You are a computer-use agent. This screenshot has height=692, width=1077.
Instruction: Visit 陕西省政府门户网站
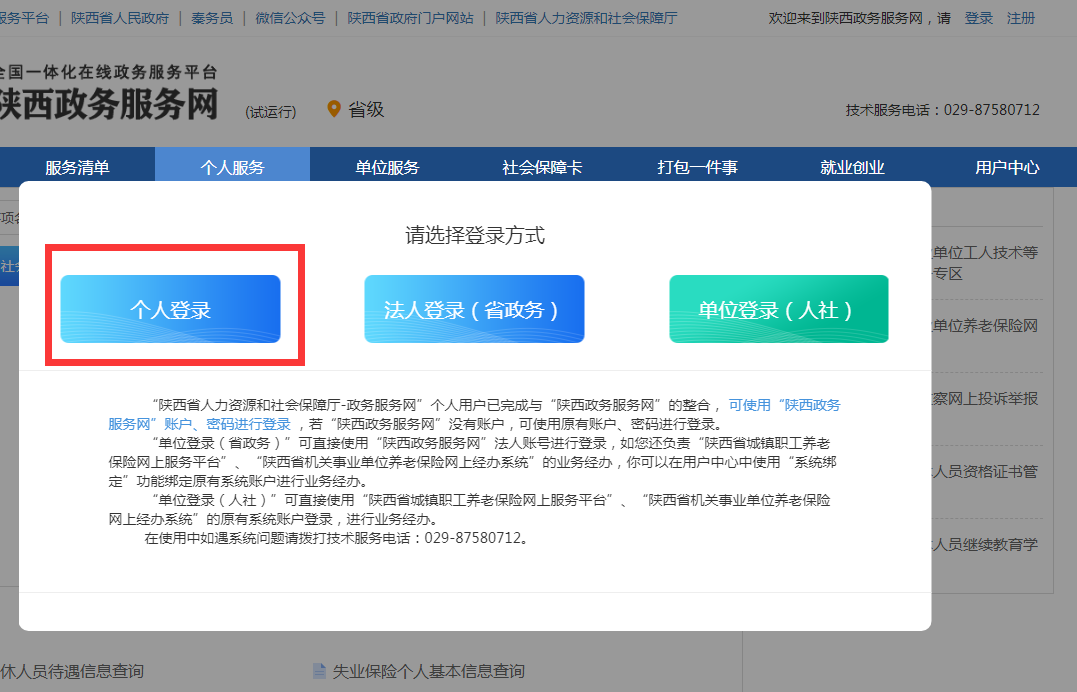coord(411,17)
